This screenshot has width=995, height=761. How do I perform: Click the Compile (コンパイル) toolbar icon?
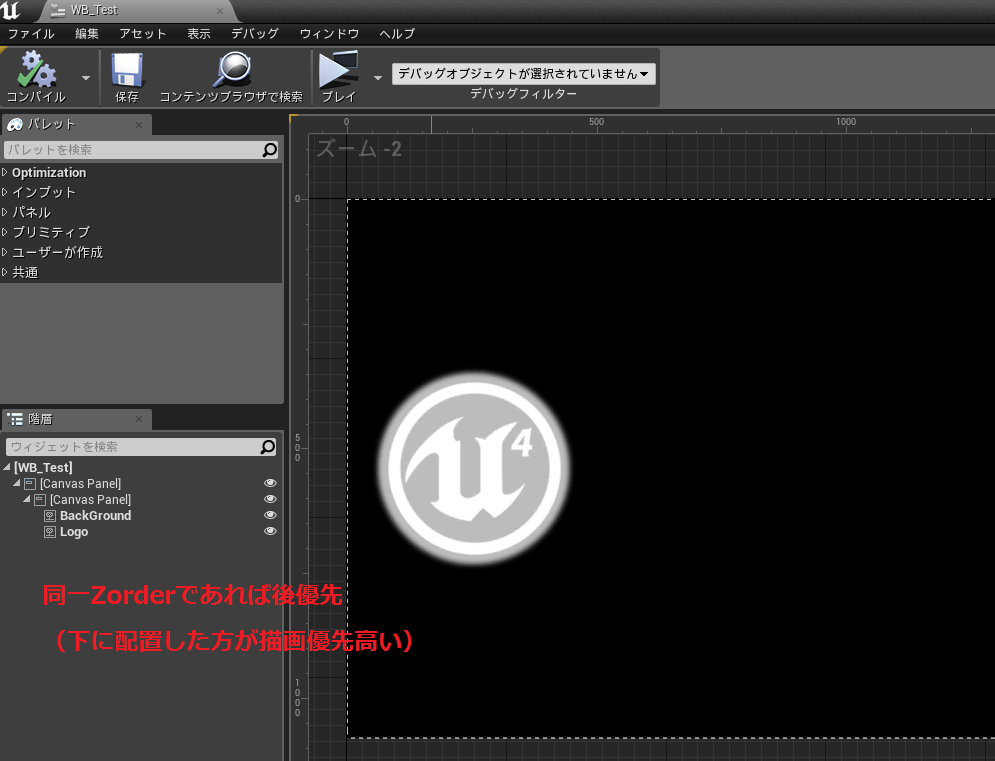pyautogui.click(x=36, y=70)
